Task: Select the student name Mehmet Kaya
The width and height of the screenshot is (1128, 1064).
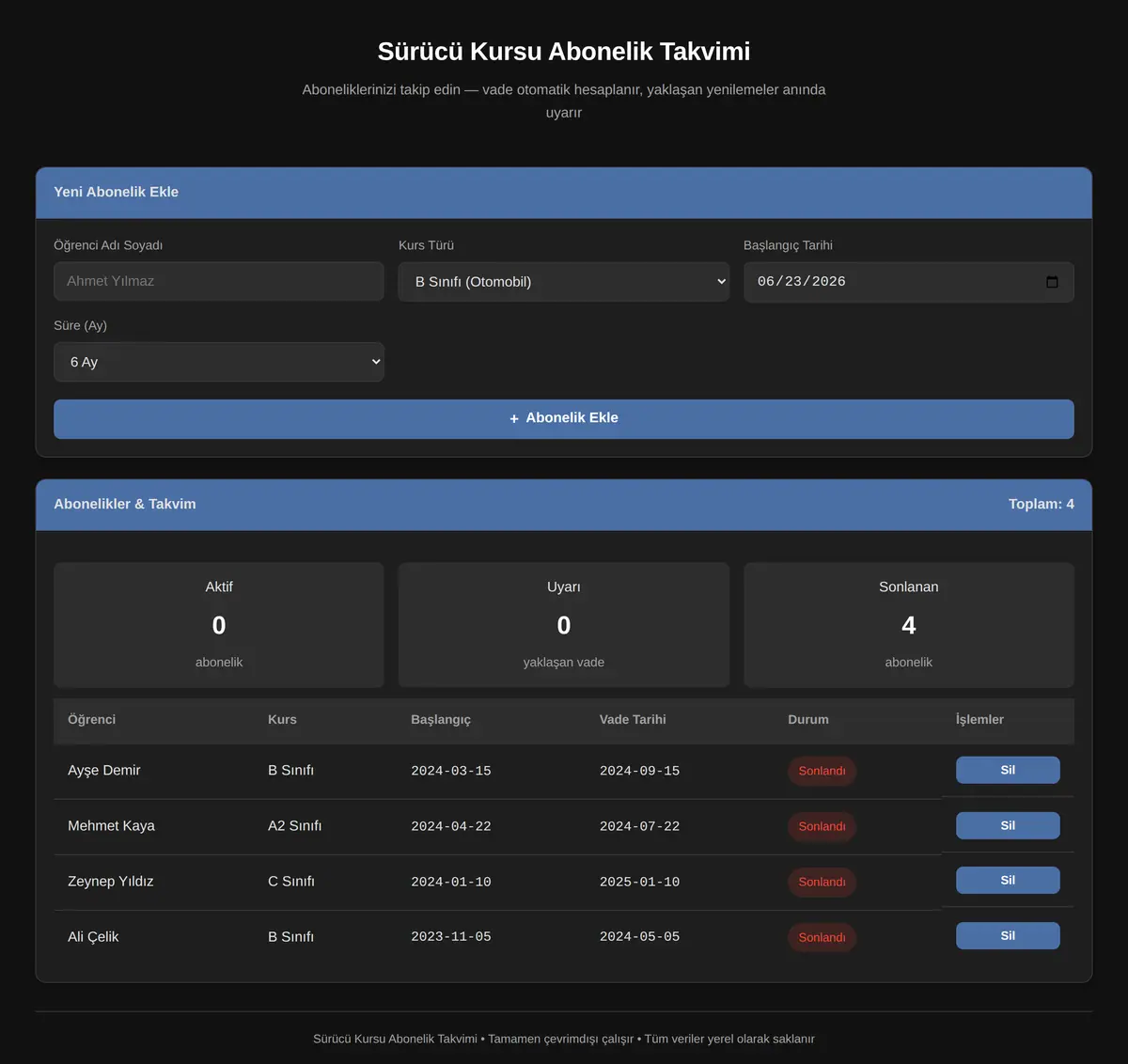Action: click(x=112, y=826)
